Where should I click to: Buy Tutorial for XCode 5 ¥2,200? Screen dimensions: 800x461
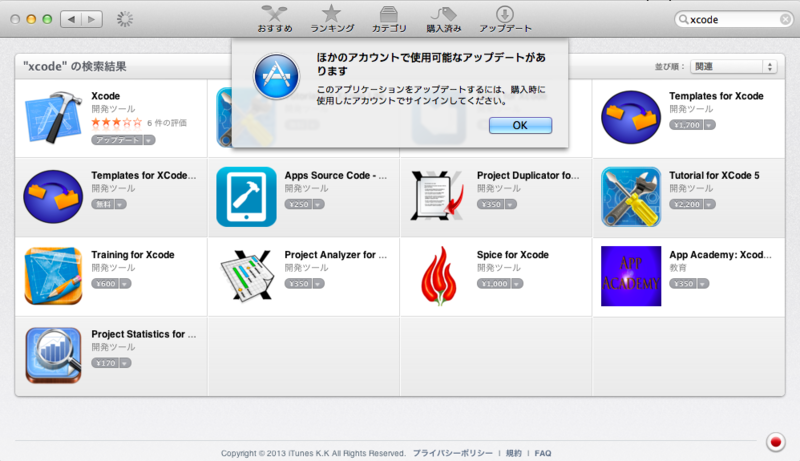click(686, 204)
